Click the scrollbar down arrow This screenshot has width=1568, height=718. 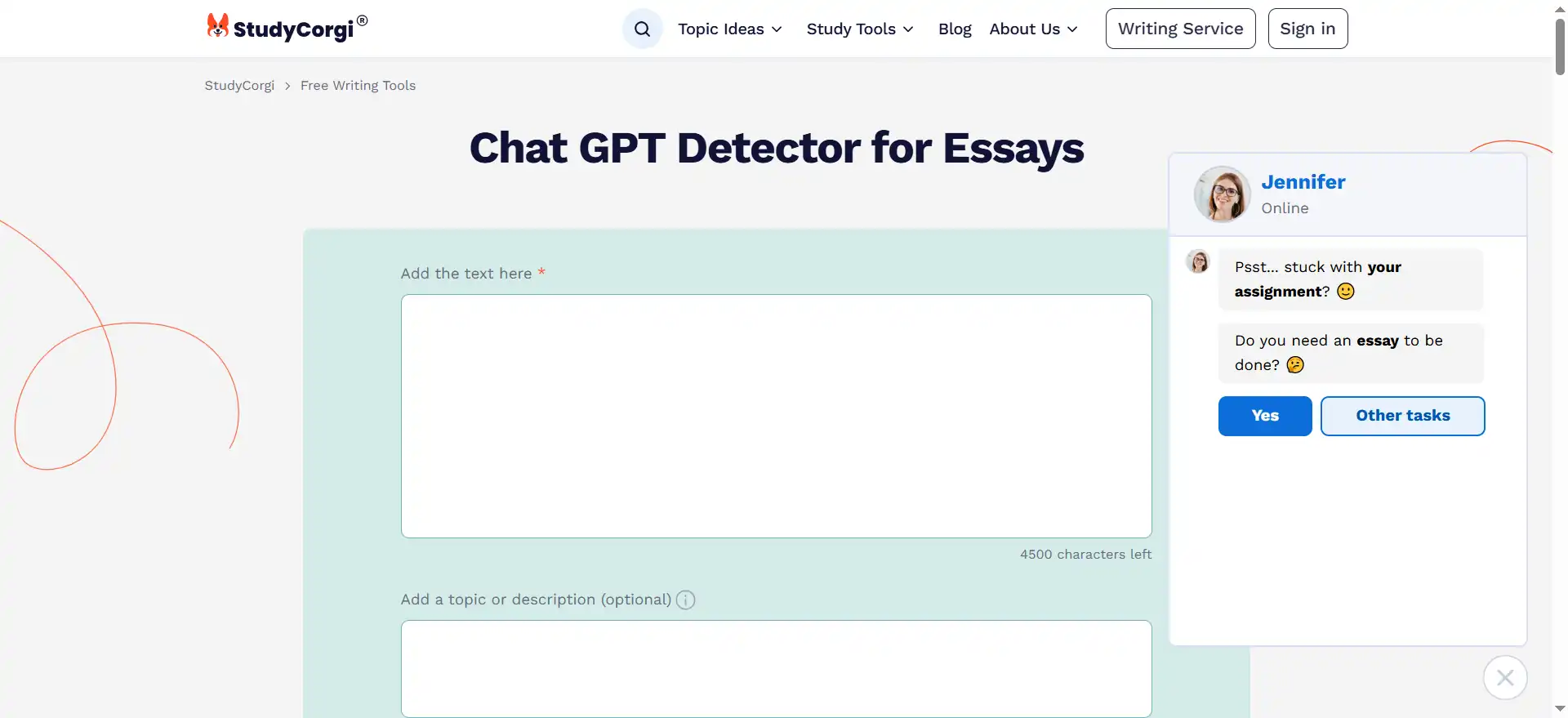(1560, 710)
